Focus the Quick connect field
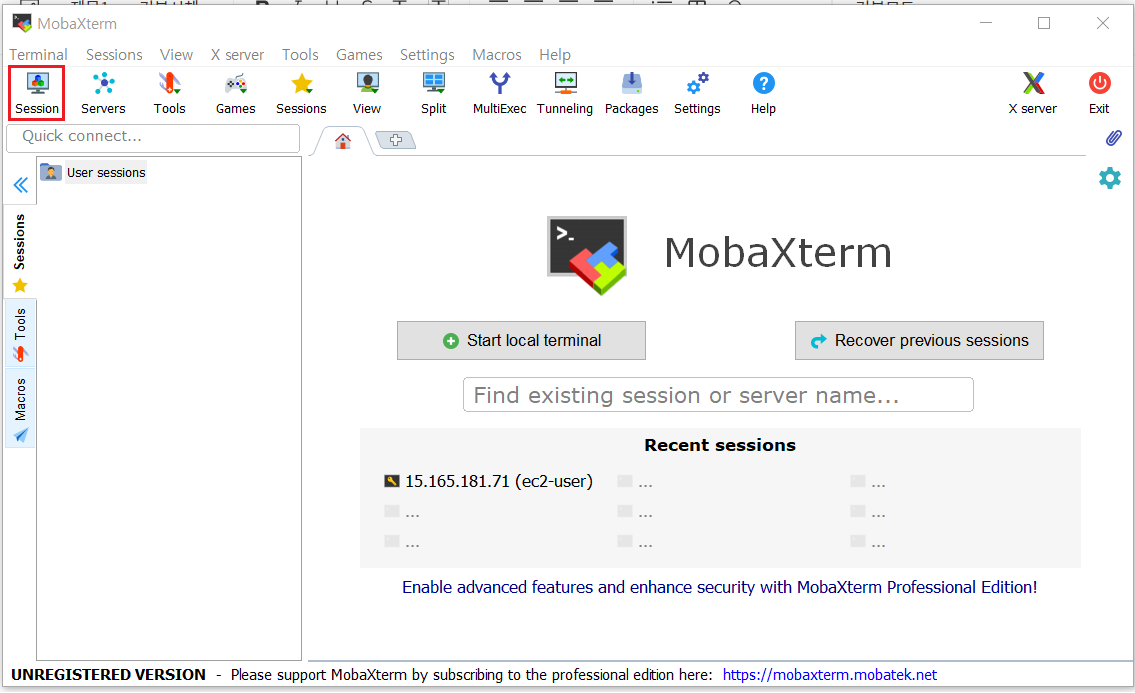1135x693 pixels. 153,138
